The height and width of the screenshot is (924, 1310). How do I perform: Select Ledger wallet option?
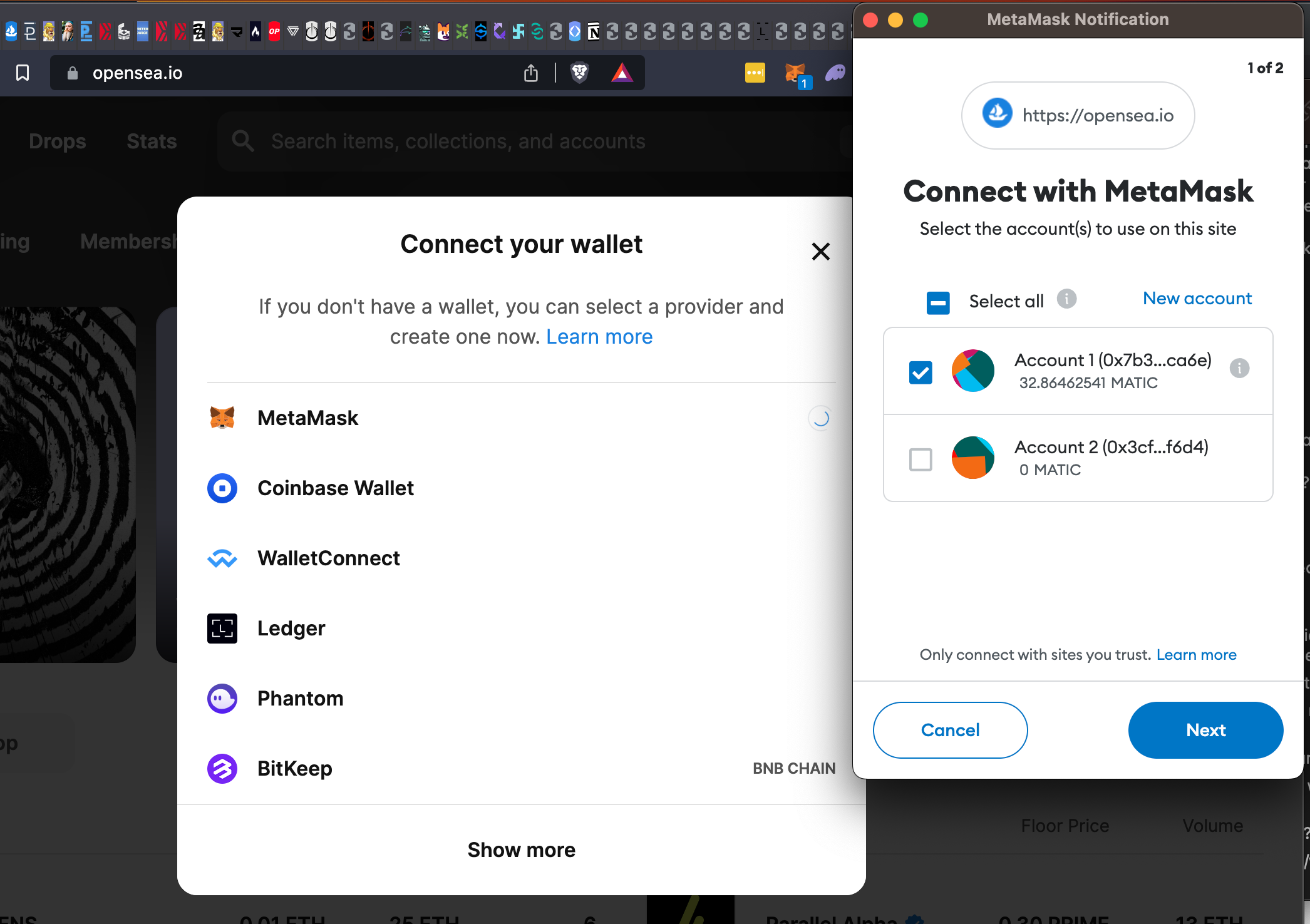(521, 628)
